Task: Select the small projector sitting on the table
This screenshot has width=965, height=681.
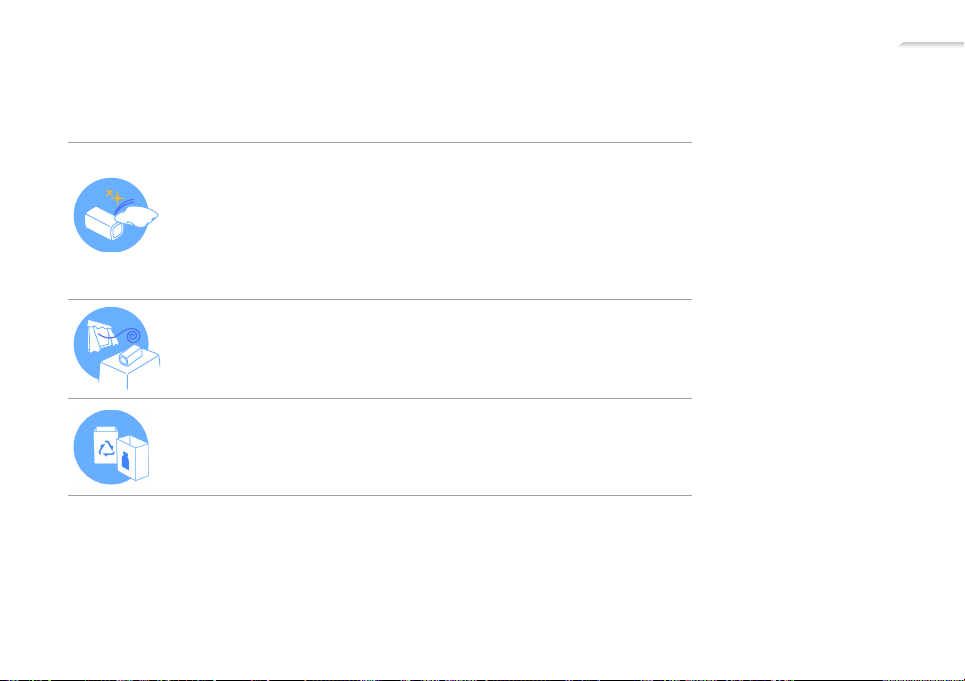Action: [x=130, y=355]
